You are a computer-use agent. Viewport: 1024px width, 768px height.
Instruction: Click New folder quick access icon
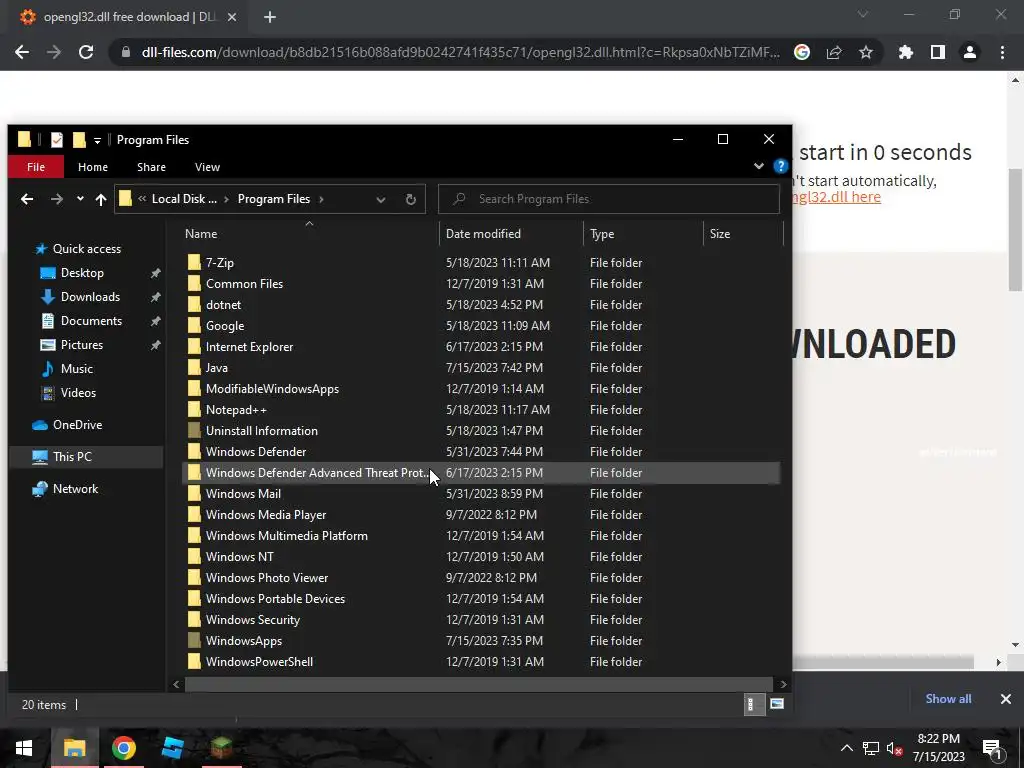tap(79, 140)
